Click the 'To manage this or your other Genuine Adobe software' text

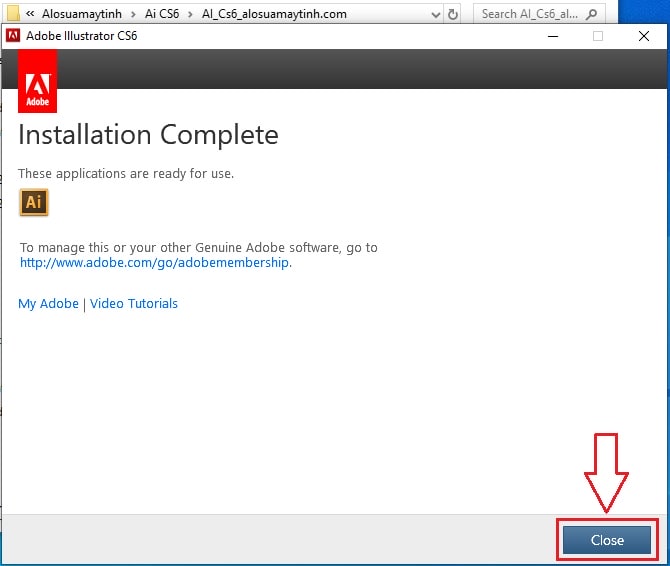pyautogui.click(x=199, y=247)
